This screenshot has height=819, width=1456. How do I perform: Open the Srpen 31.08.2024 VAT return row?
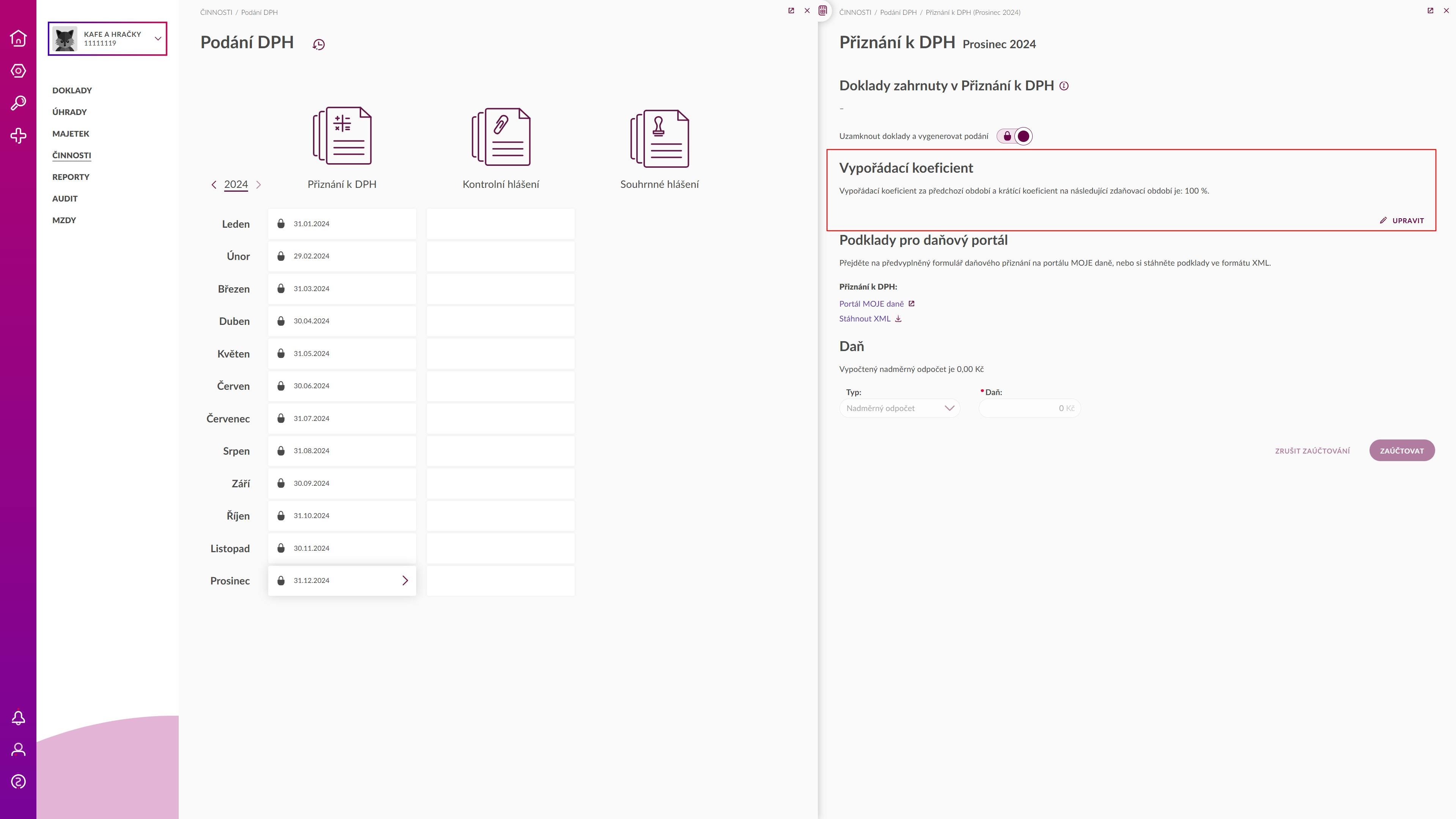coord(342,451)
